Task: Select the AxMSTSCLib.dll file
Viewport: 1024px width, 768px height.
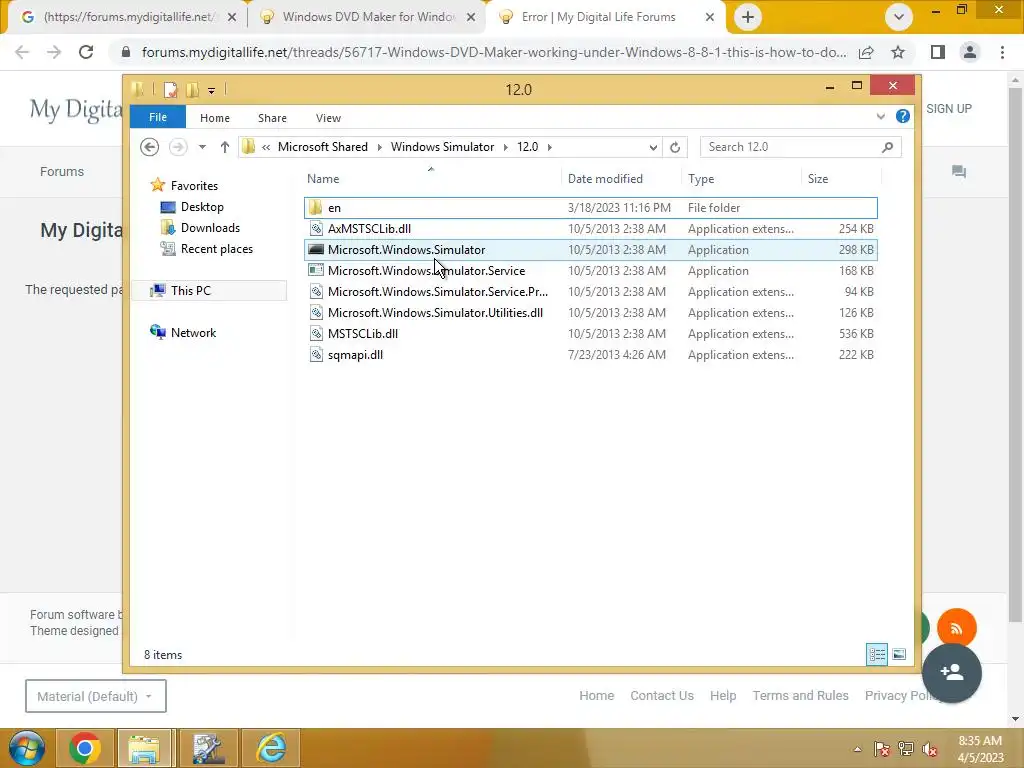Action: tap(590, 229)
